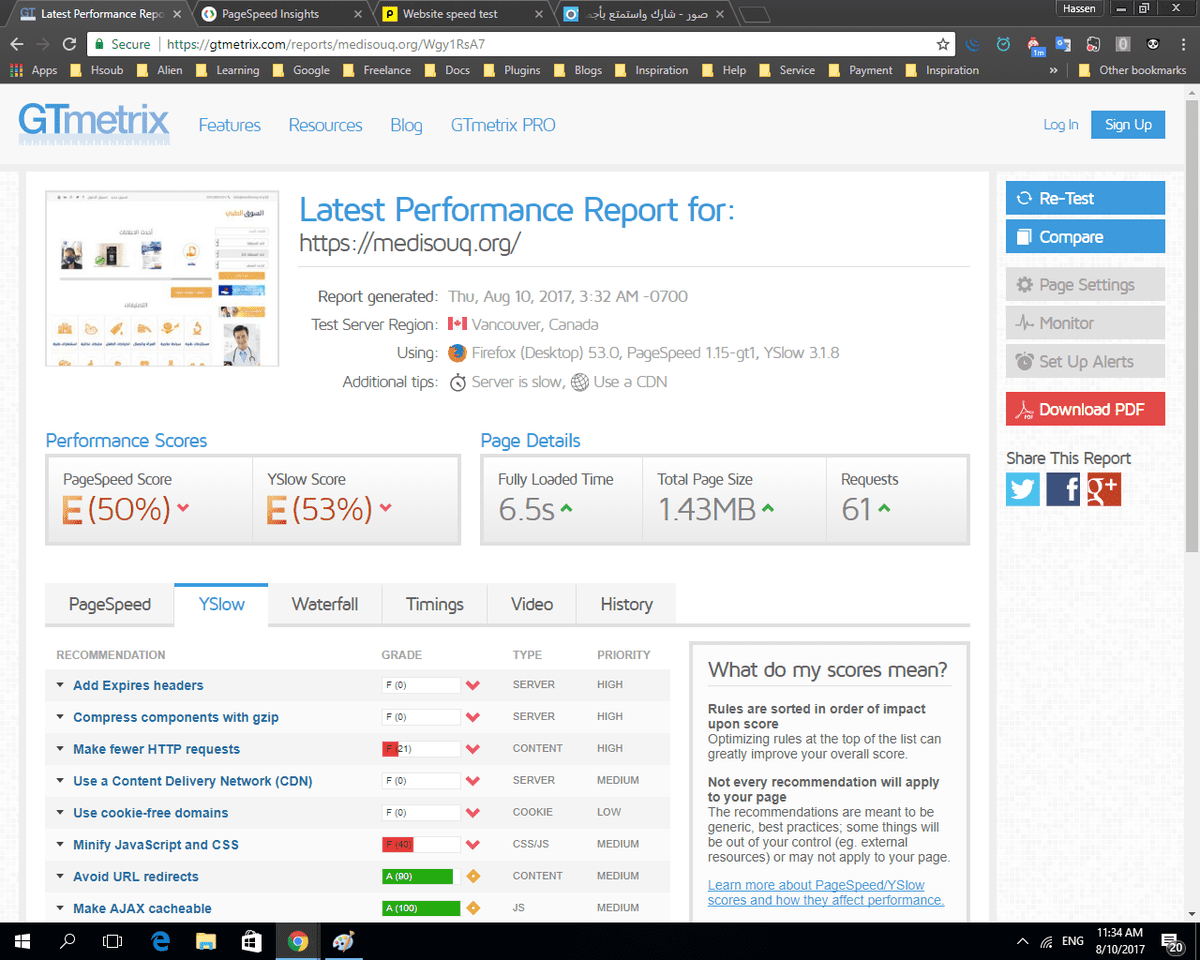Open Chrome from the Windows taskbar
This screenshot has width=1200, height=960.
[x=297, y=941]
